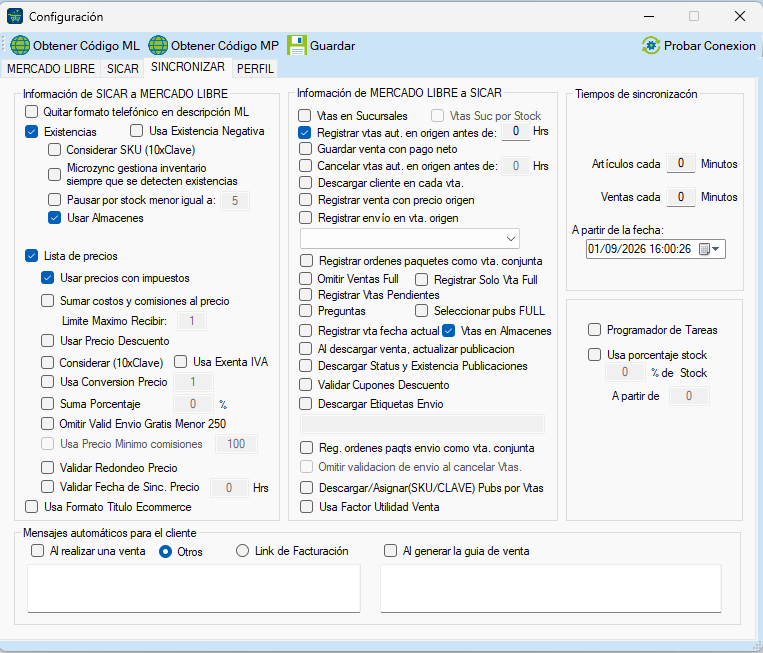Click the message box under Al realizar una venta

tap(194, 588)
